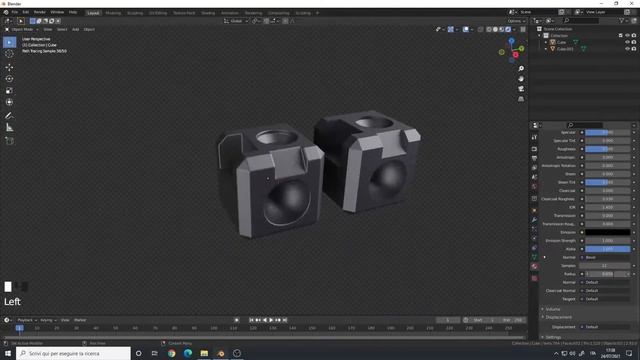Open the Render menu
This screenshot has width=640, height=360.
click(40, 12)
